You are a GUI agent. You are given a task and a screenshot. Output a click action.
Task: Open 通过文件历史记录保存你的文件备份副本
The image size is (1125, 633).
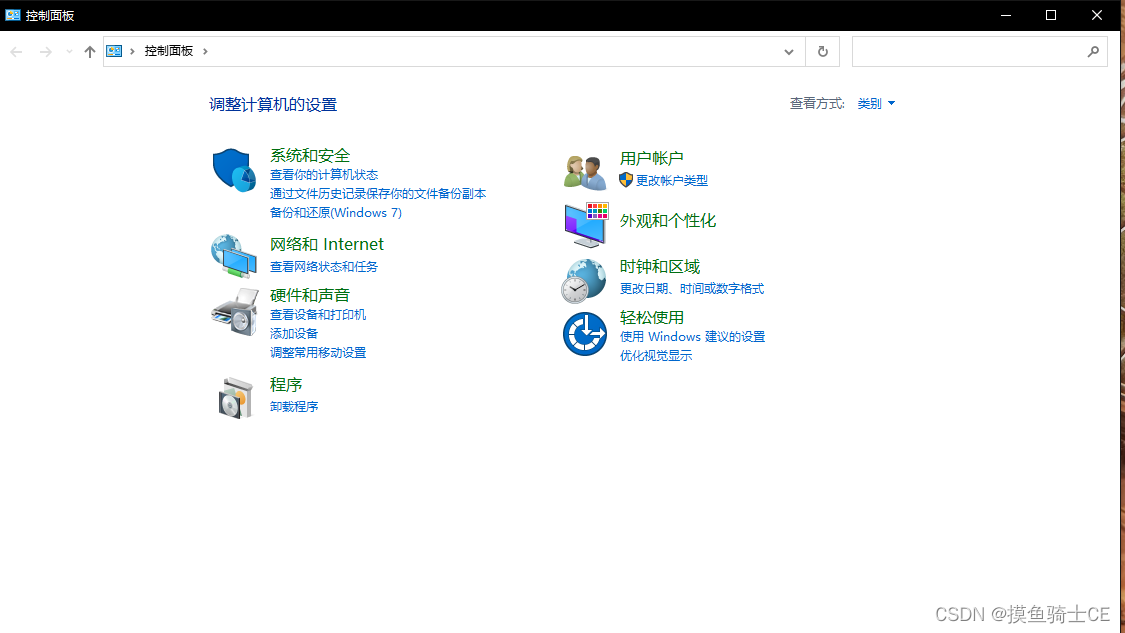pos(378,194)
